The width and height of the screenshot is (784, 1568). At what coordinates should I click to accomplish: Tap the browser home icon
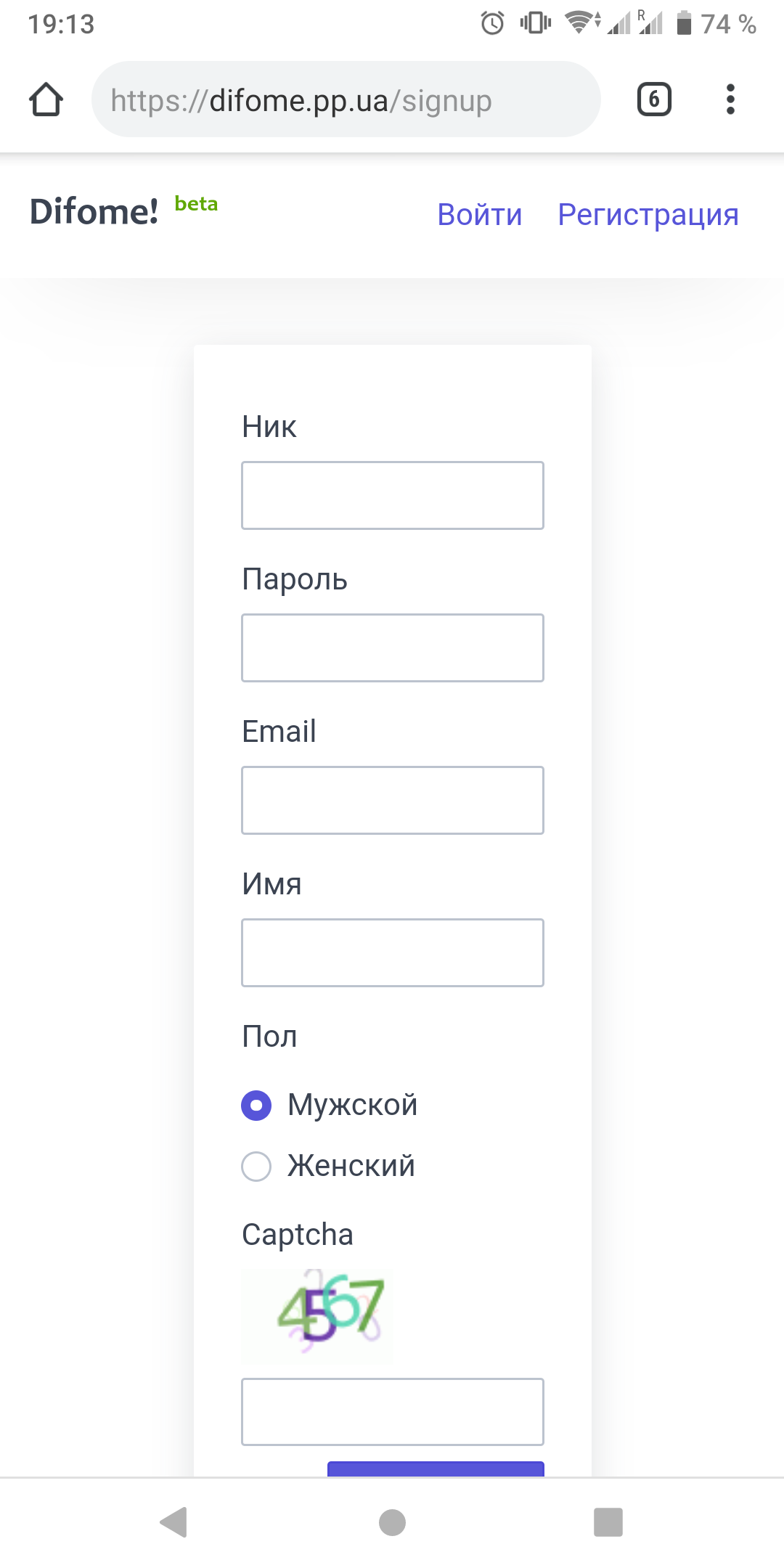click(46, 99)
